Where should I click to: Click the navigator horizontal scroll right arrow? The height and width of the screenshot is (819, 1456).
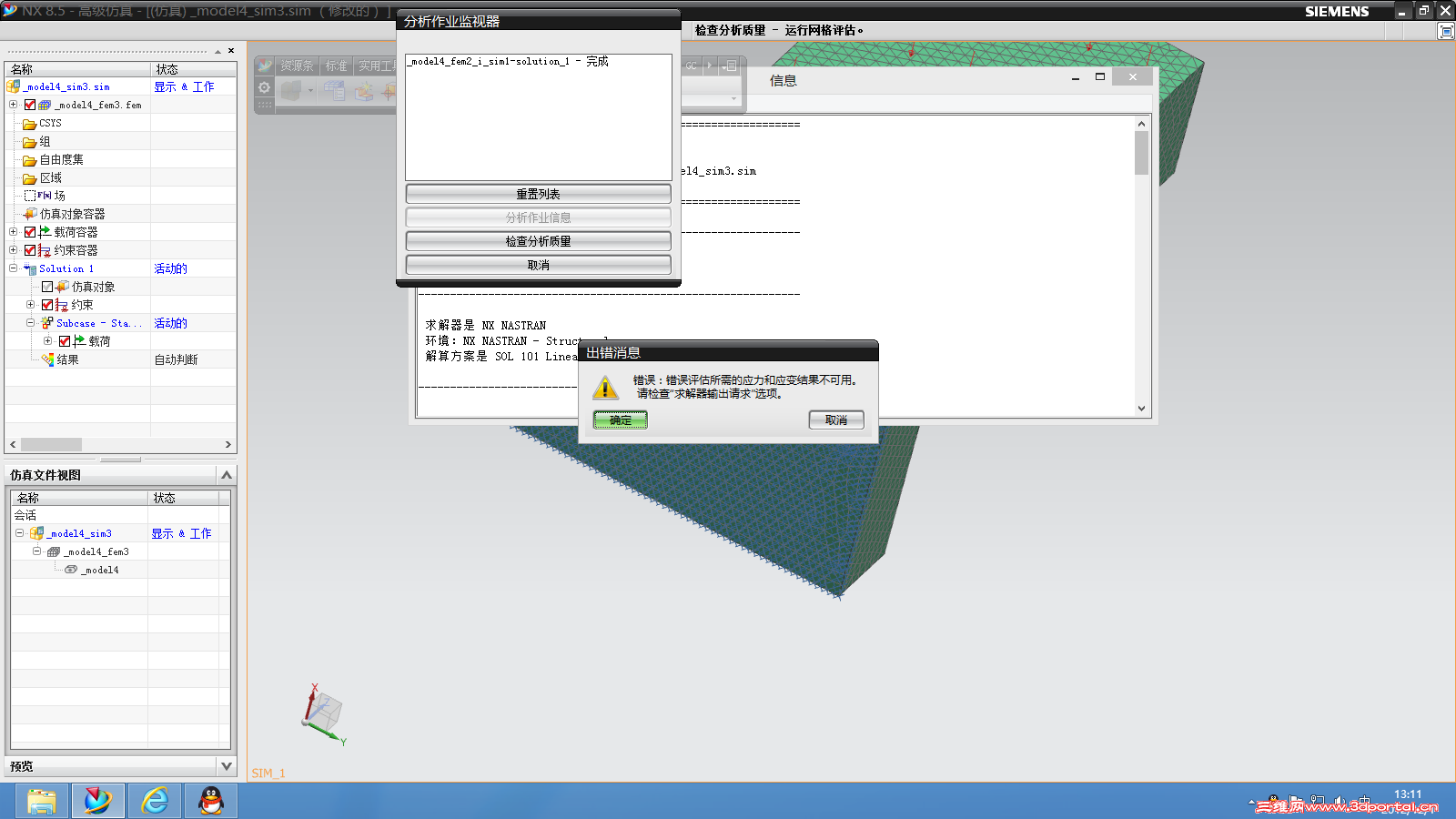click(x=228, y=444)
